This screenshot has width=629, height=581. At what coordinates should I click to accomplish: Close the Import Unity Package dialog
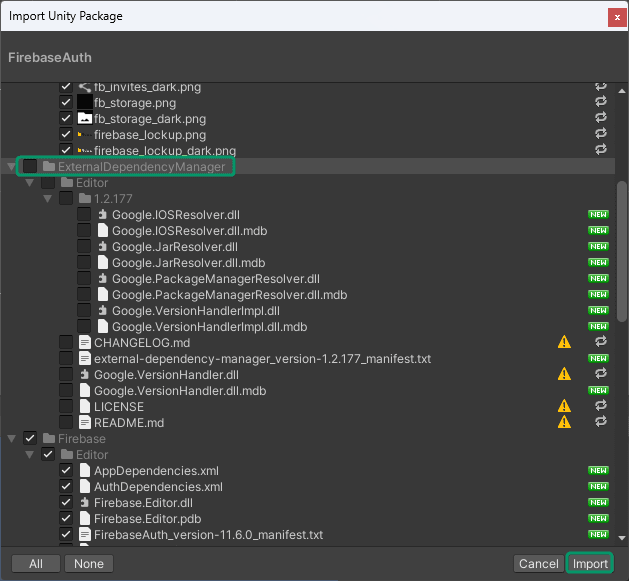617,18
